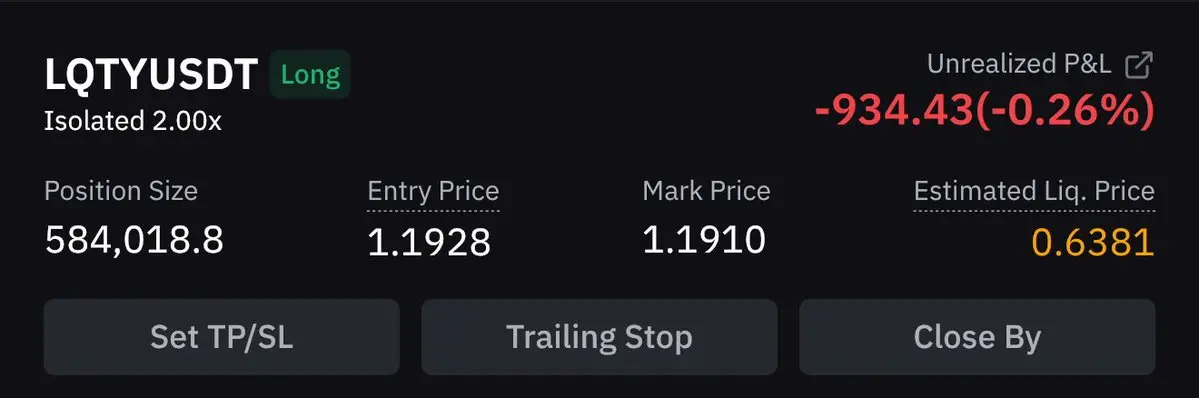1199x398 pixels.
Task: Click the Position Size label
Action: tap(121, 191)
